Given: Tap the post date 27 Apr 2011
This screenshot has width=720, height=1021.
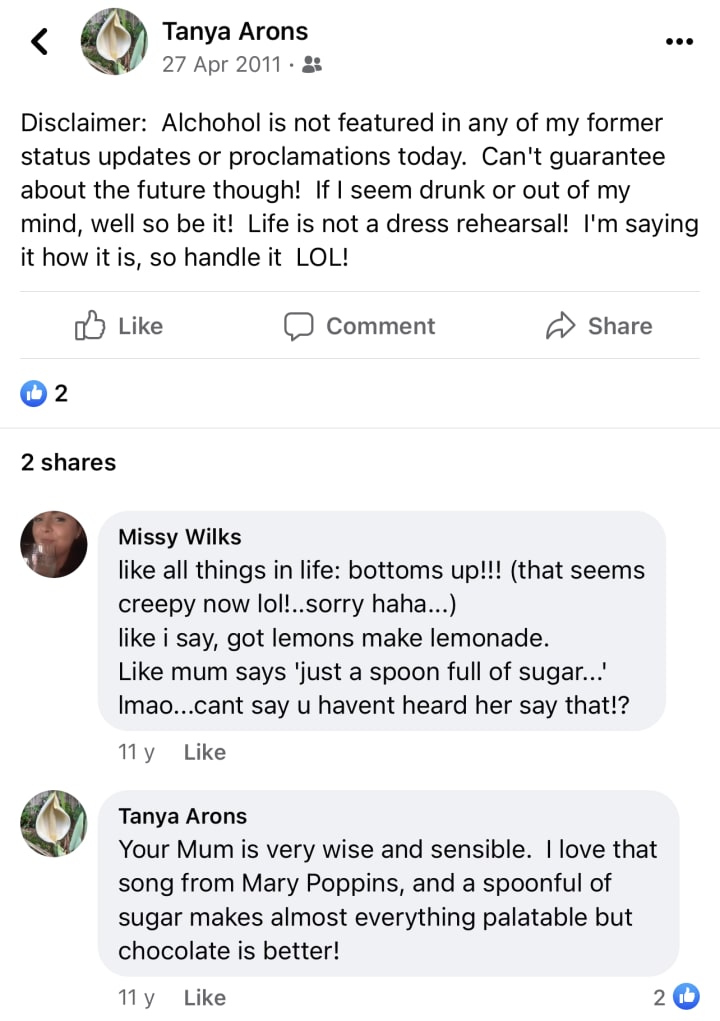Looking at the screenshot, I should [x=222, y=65].
